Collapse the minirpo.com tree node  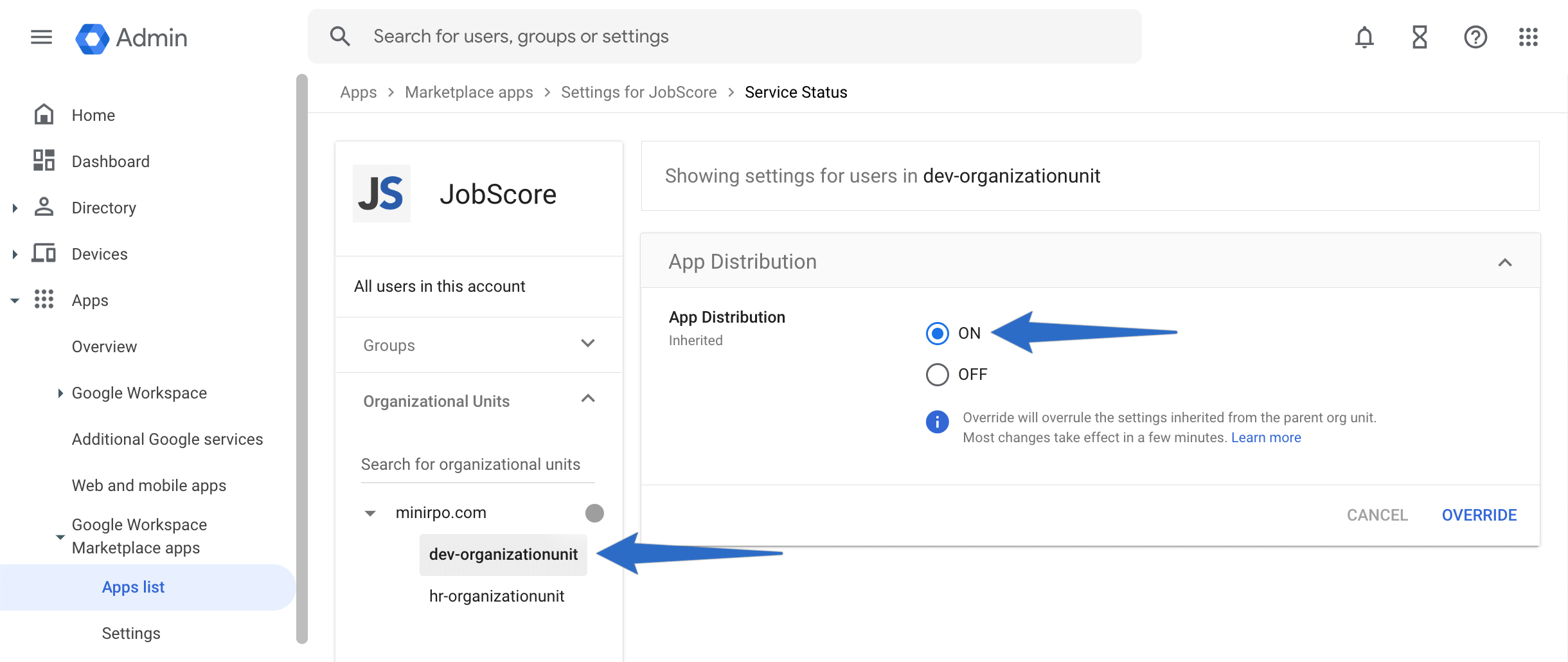click(x=370, y=513)
